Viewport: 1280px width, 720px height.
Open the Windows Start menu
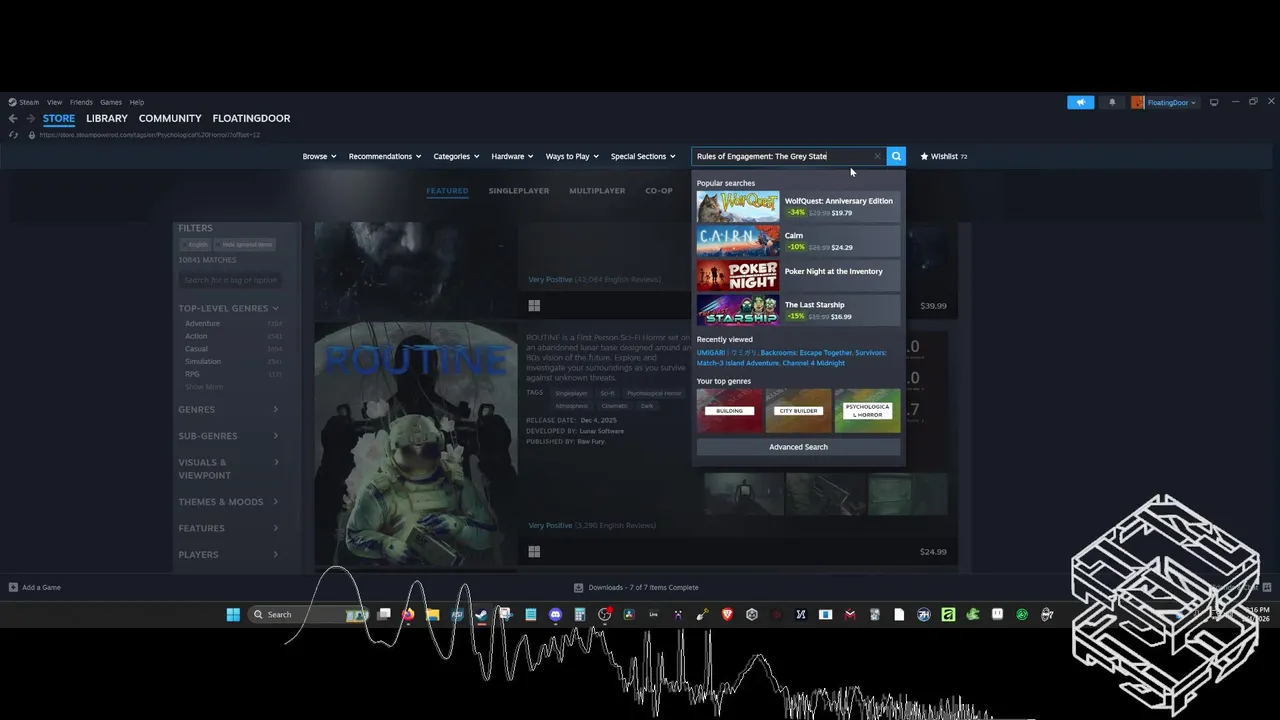233,614
